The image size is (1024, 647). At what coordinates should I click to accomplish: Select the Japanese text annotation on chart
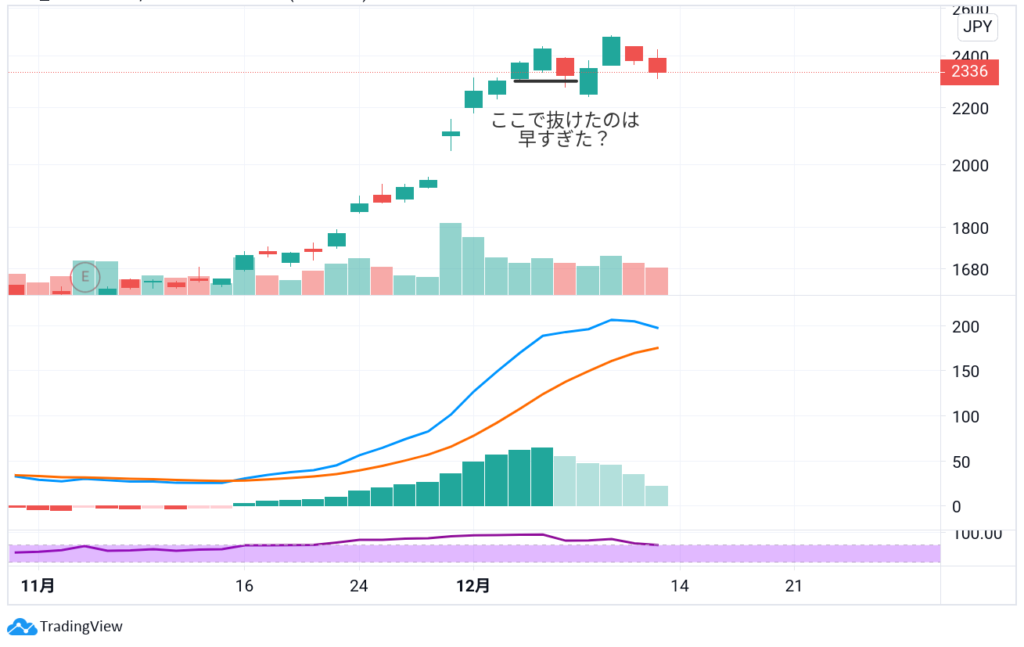click(x=564, y=130)
